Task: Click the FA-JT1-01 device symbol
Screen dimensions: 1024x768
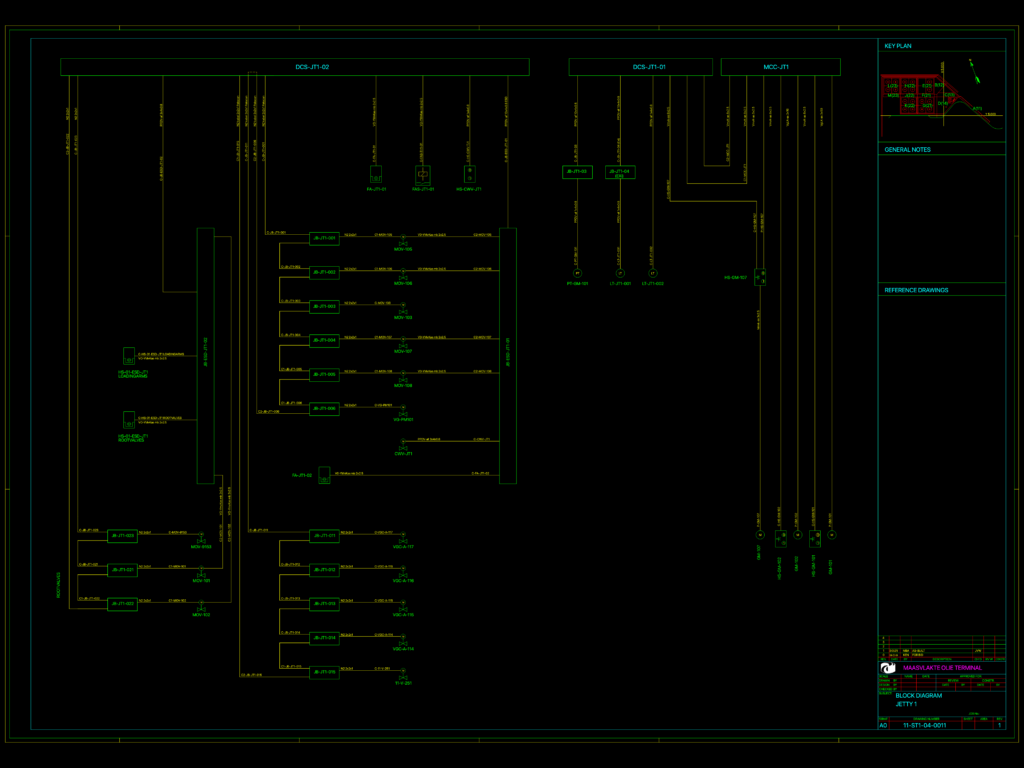Action: click(x=376, y=174)
